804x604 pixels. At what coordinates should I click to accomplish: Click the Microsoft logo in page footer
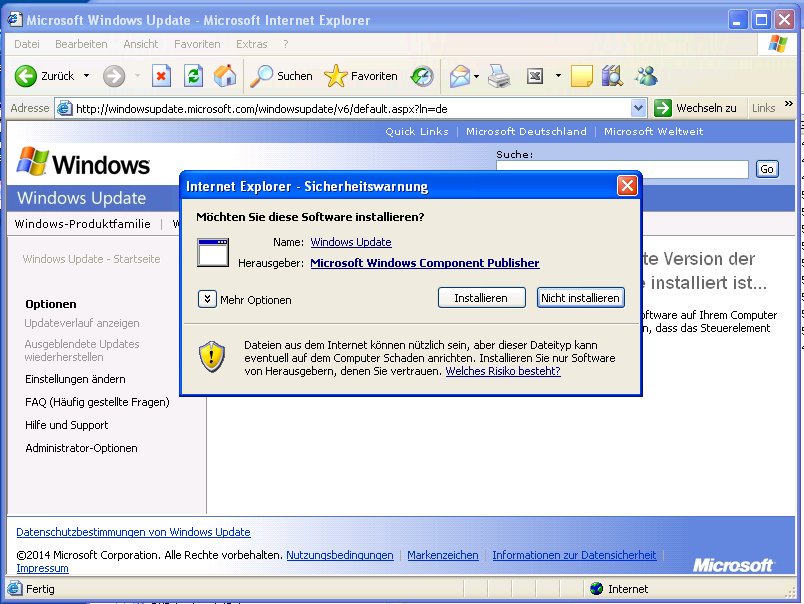(733, 565)
